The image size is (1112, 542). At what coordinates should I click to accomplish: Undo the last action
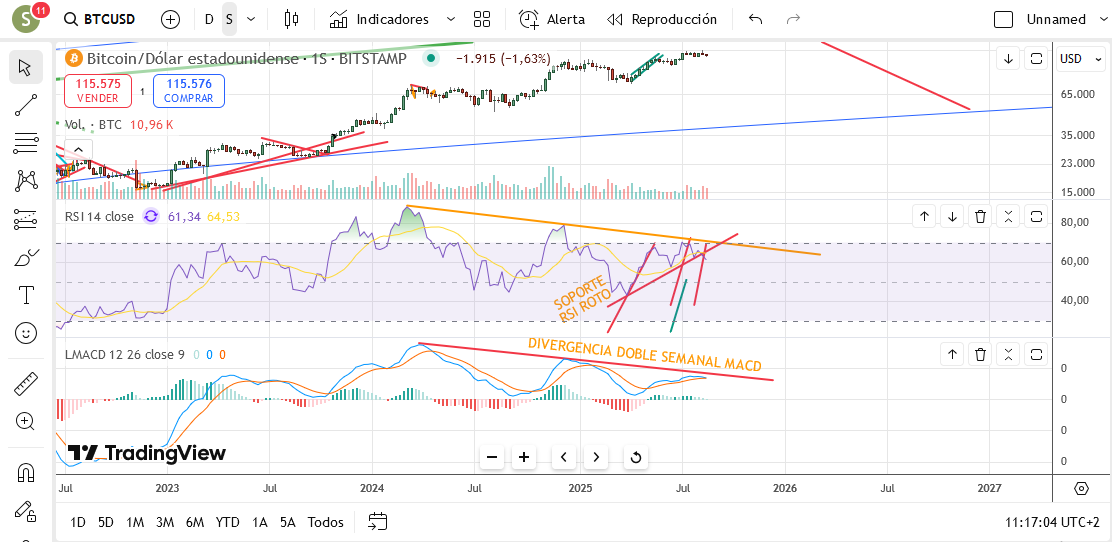pos(756,19)
